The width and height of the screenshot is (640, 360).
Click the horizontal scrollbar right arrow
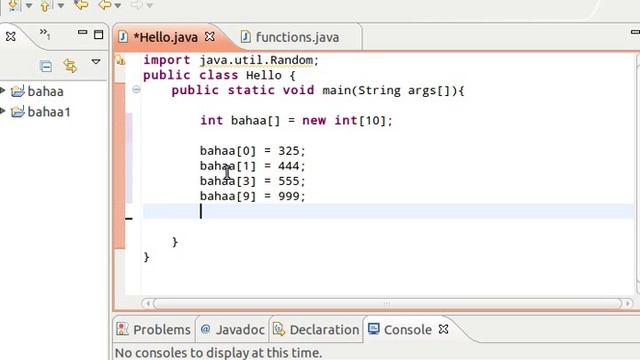(627, 304)
